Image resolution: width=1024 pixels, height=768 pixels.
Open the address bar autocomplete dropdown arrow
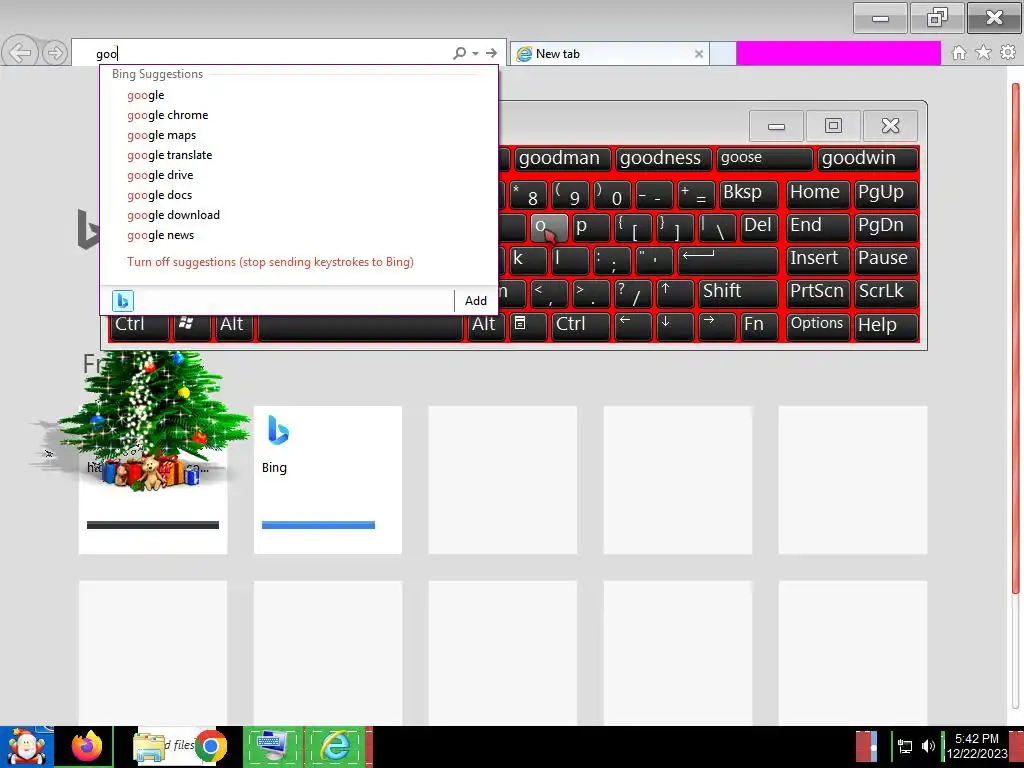point(475,53)
